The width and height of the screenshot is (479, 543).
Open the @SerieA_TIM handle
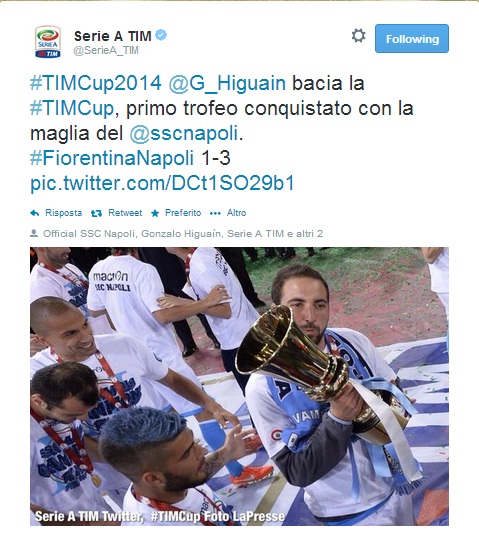coord(106,51)
